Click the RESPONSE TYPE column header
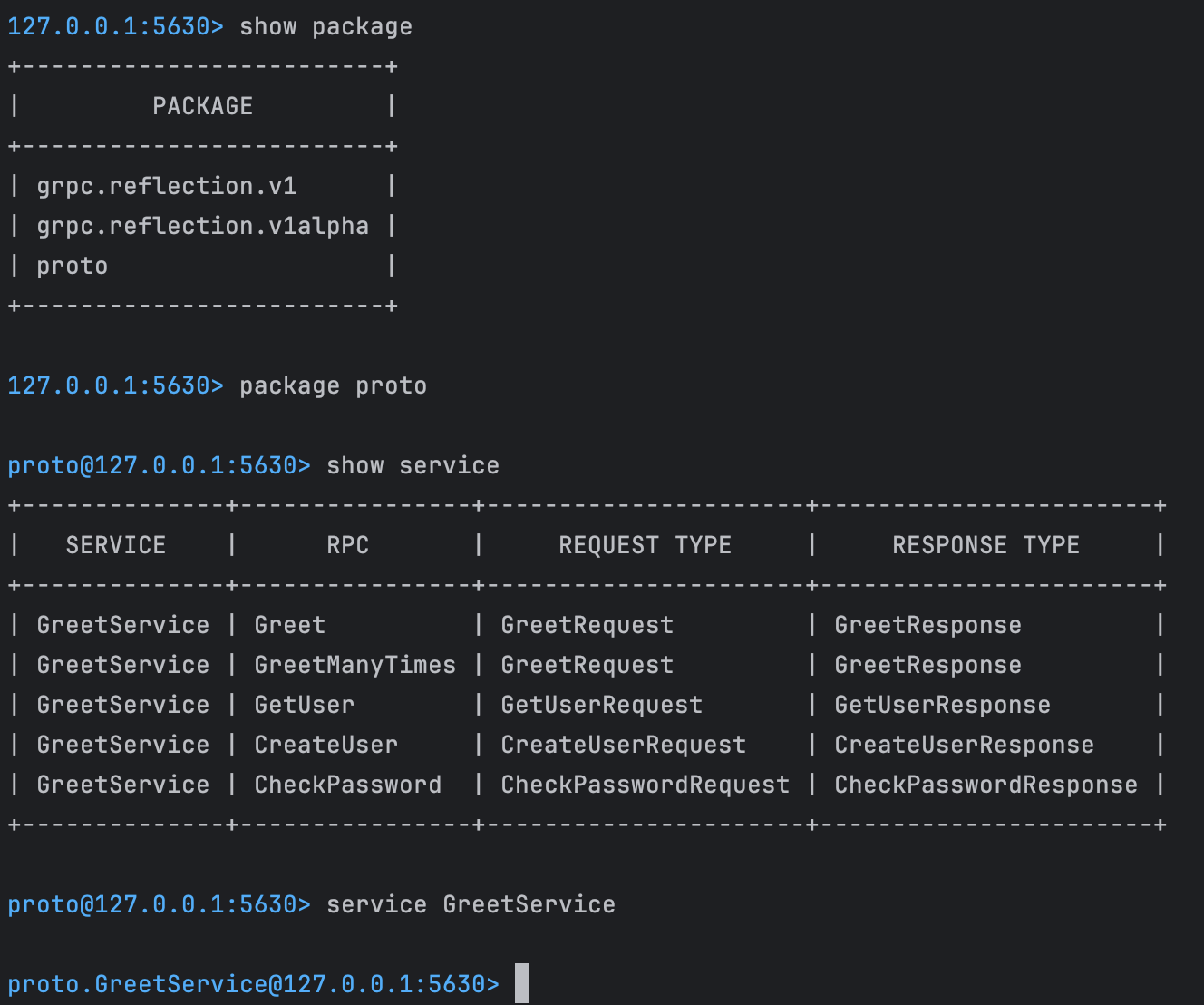Viewport: 1204px width, 1005px height. point(986,545)
